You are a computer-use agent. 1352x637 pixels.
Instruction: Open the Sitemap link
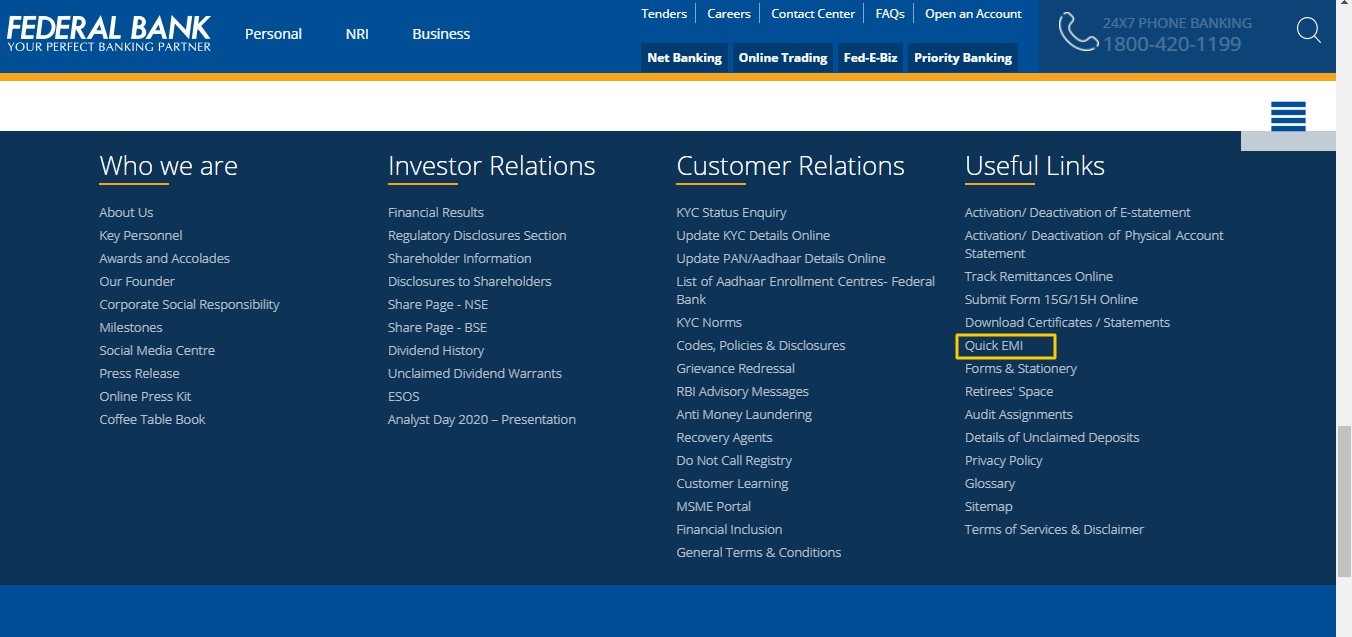pos(989,506)
